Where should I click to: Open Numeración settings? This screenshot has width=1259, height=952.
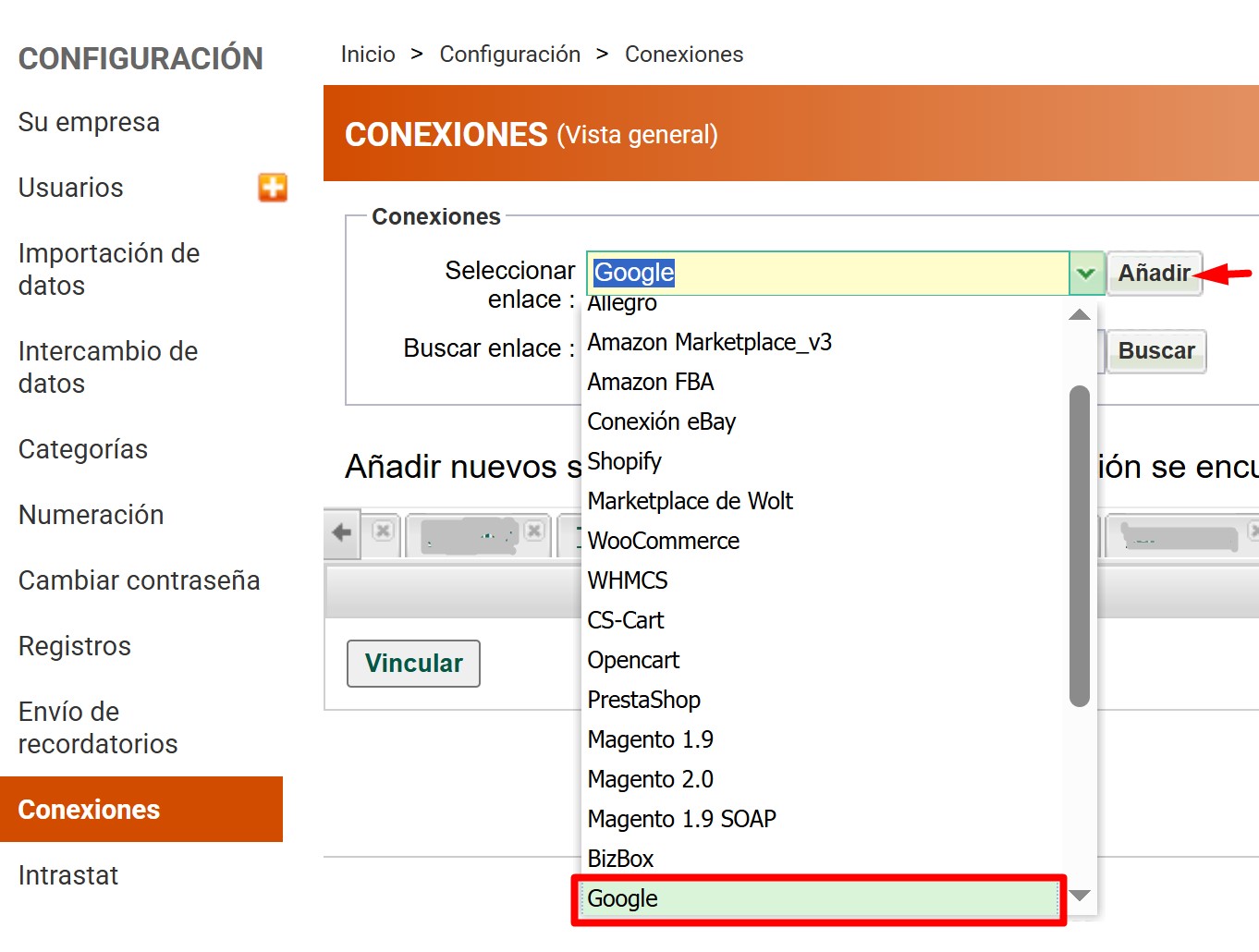click(x=92, y=515)
